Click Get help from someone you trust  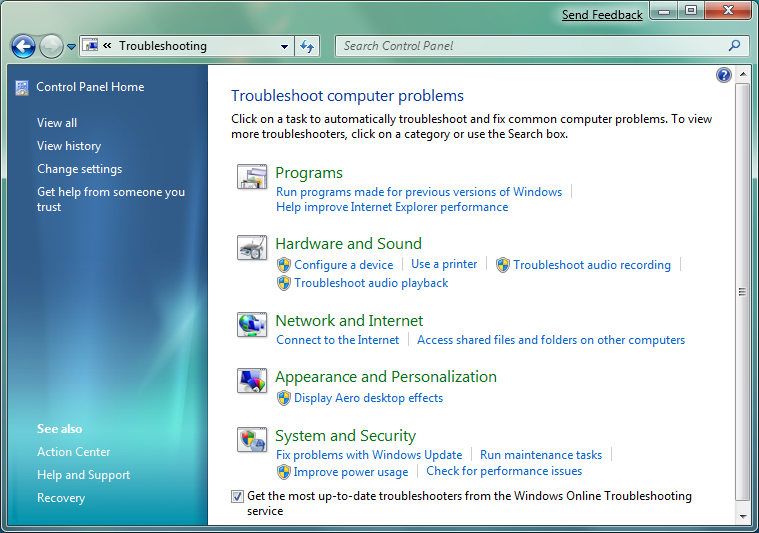click(111, 199)
